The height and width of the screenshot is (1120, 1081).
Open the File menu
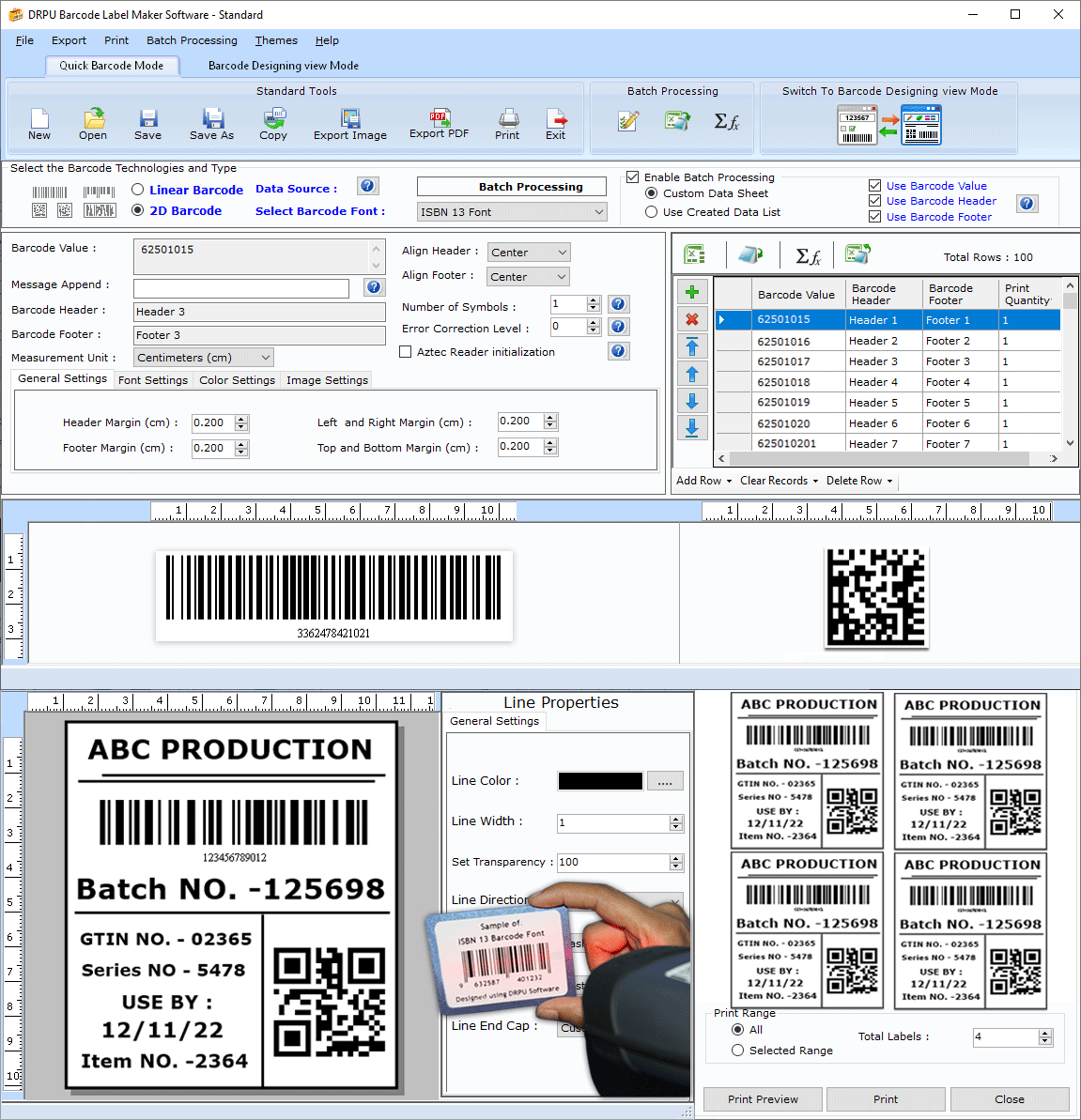coord(25,40)
